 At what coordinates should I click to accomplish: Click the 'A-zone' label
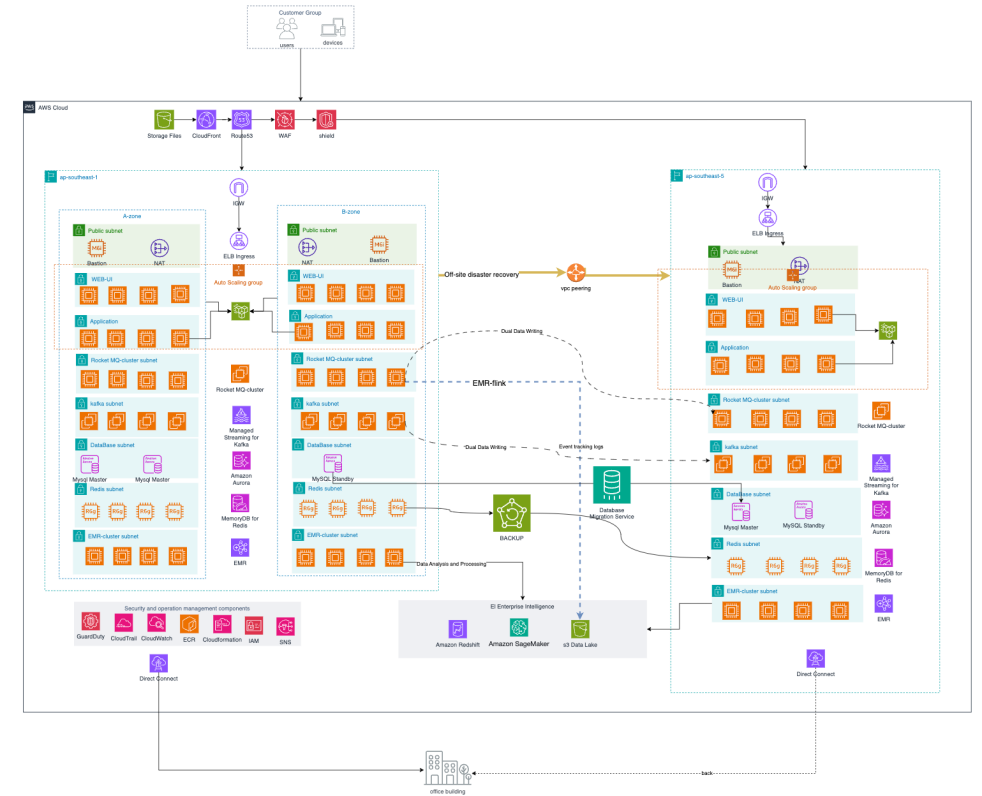[132, 216]
